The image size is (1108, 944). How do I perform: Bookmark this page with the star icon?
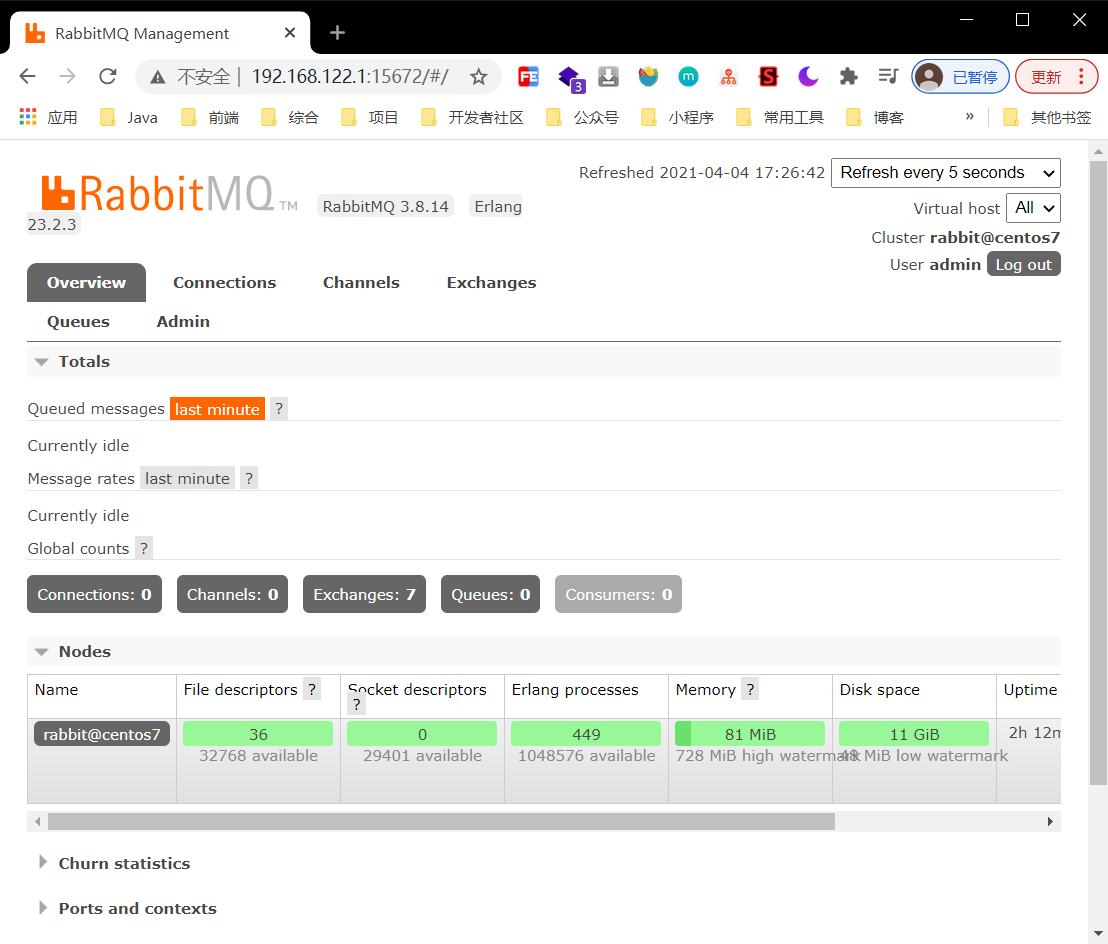pos(479,77)
